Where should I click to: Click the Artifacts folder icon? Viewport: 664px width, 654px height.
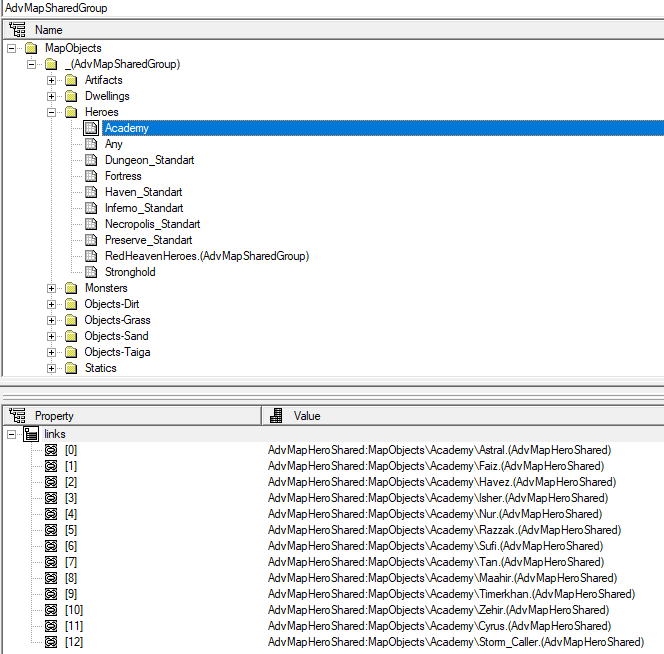71,80
